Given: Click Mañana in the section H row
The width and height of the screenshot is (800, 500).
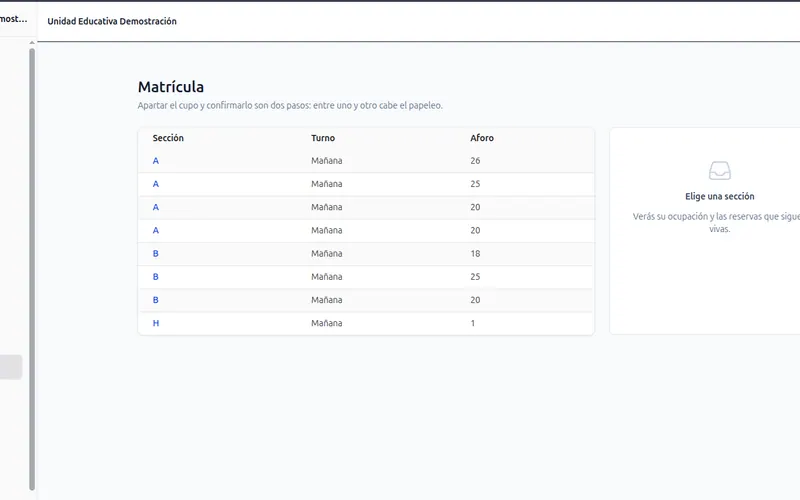Looking at the screenshot, I should pos(327,323).
